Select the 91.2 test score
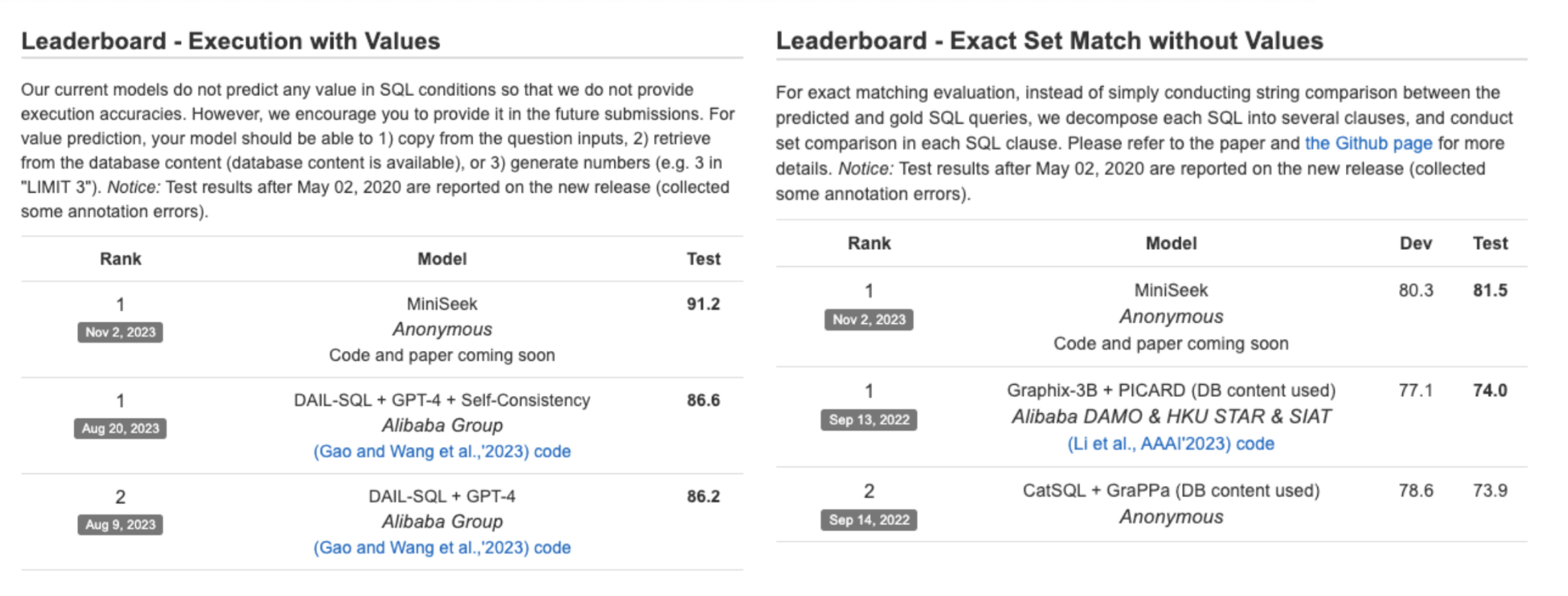 click(x=702, y=304)
